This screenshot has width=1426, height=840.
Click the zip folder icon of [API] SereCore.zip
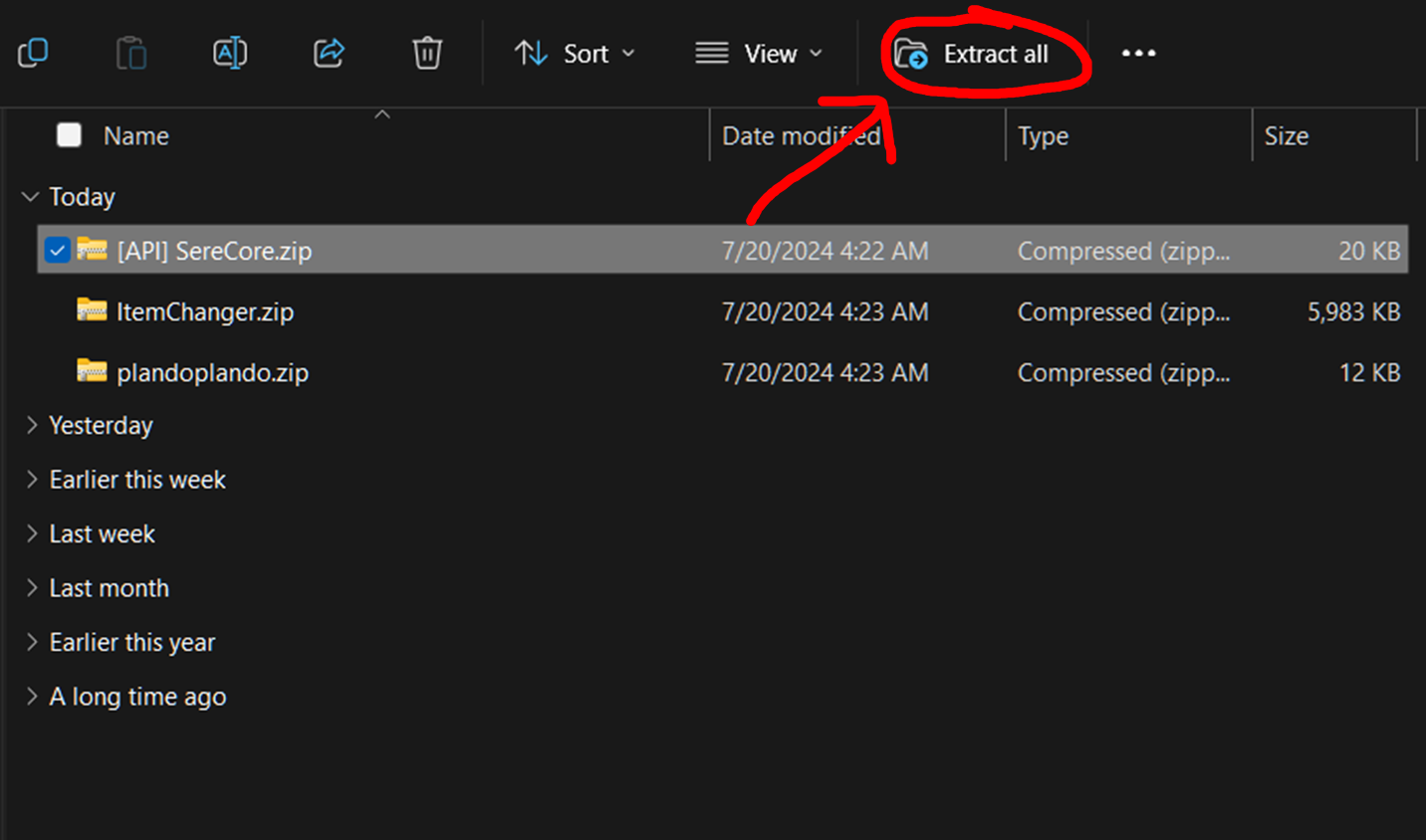92,249
